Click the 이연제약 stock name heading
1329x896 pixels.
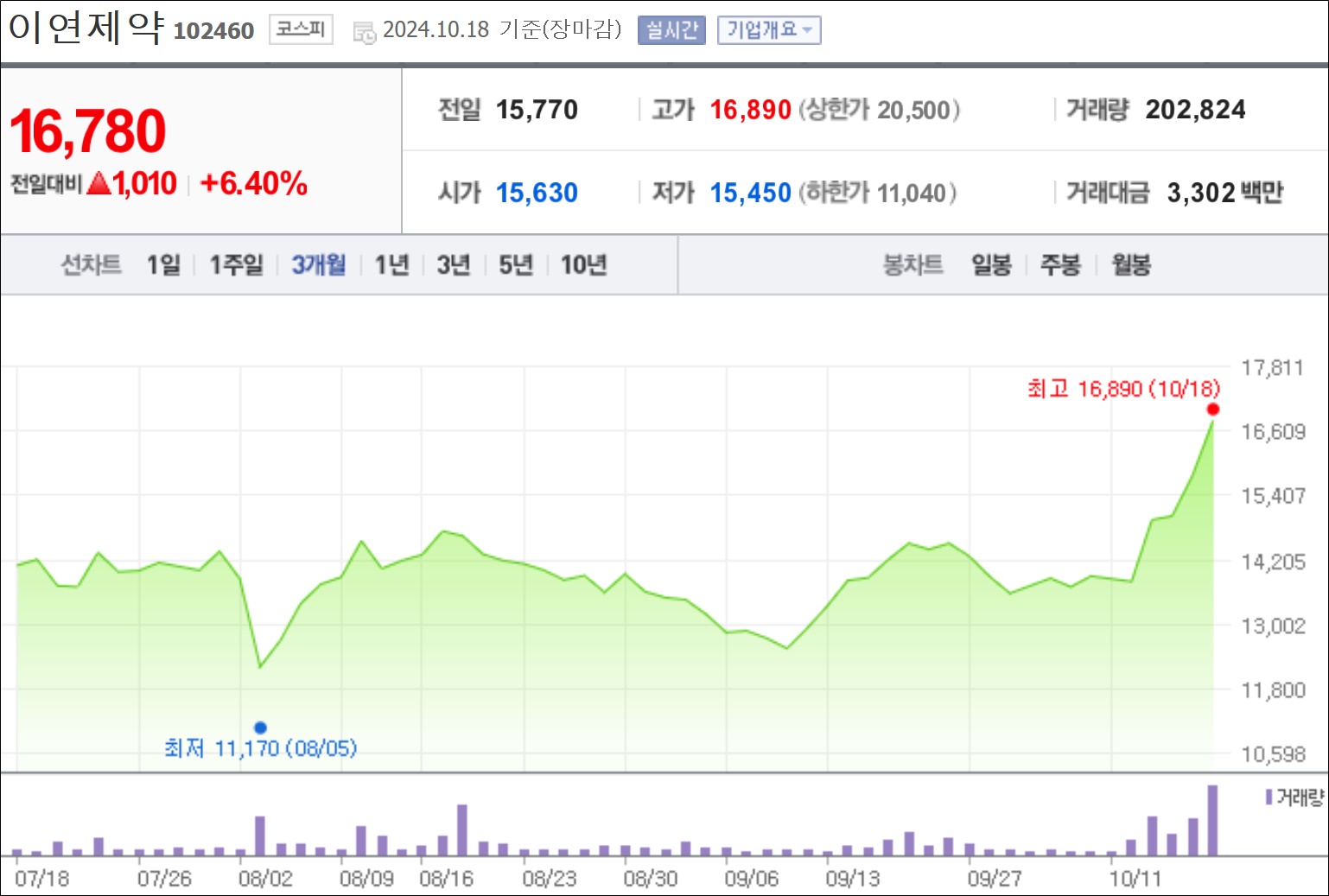pyautogui.click(x=86, y=28)
